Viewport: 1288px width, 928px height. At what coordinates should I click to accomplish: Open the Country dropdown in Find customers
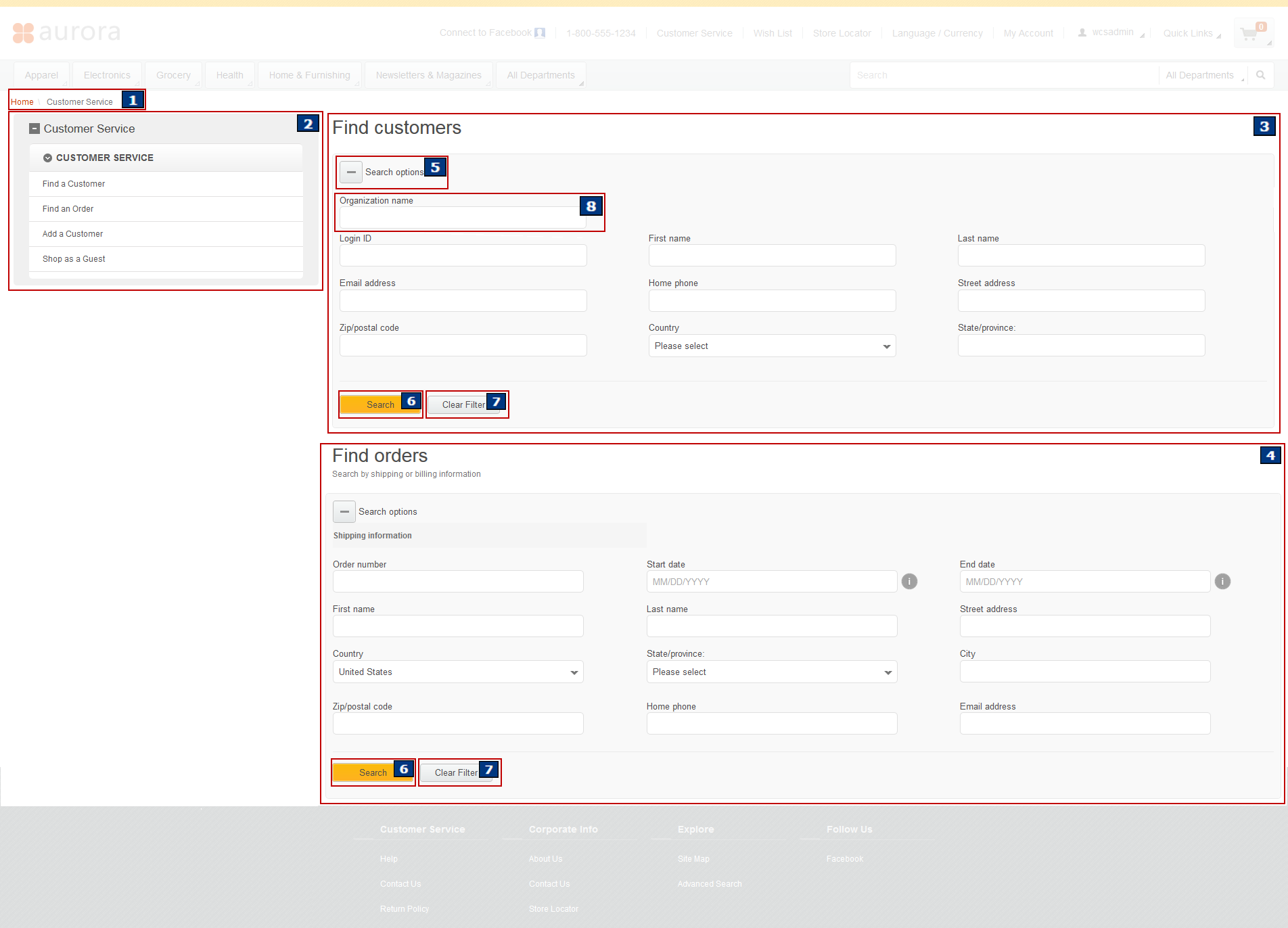[771, 346]
